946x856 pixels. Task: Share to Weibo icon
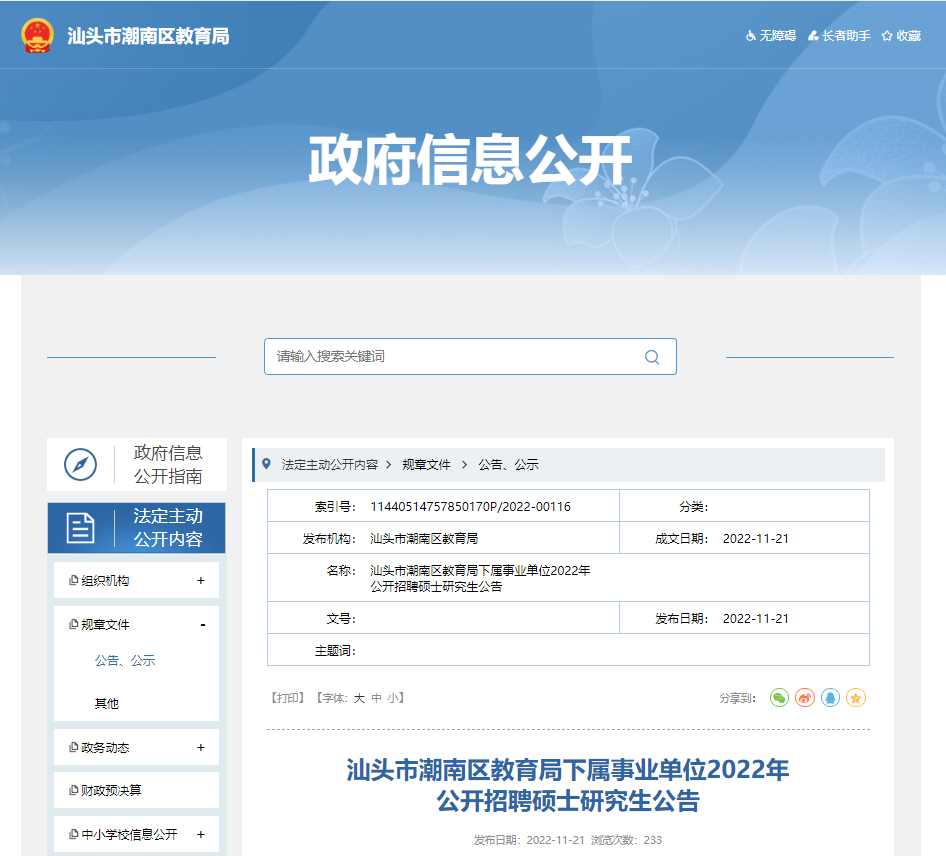(805, 698)
